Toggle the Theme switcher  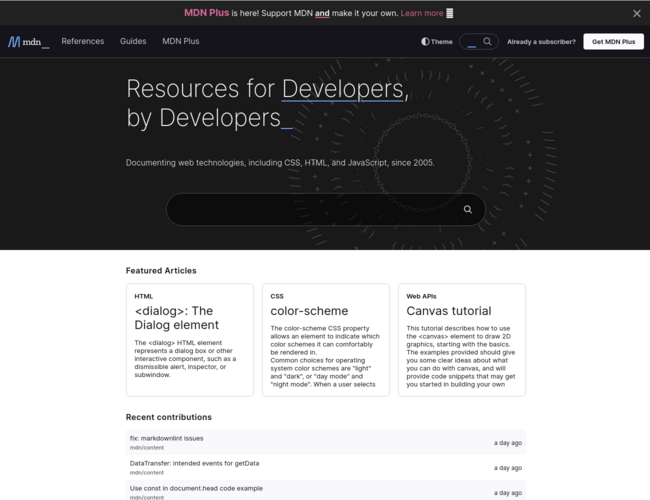click(x=437, y=41)
